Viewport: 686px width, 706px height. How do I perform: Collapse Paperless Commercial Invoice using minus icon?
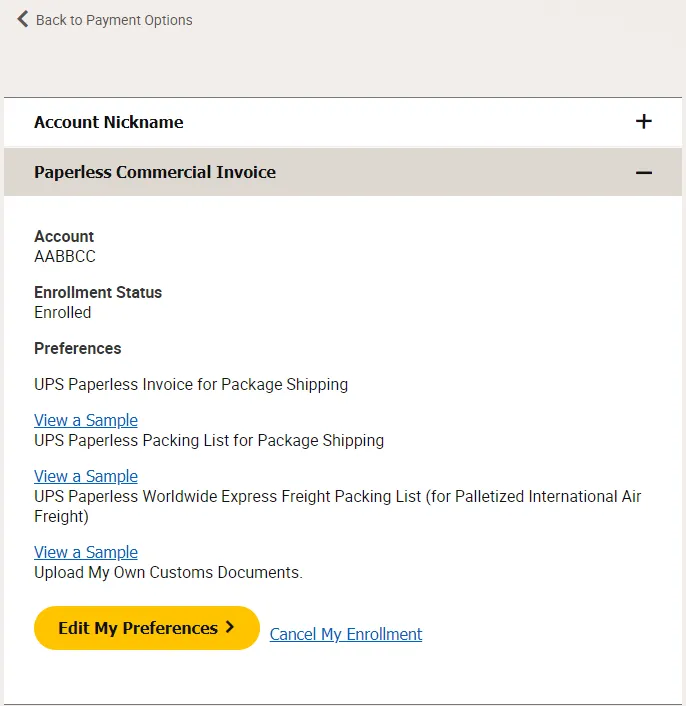pyautogui.click(x=644, y=172)
